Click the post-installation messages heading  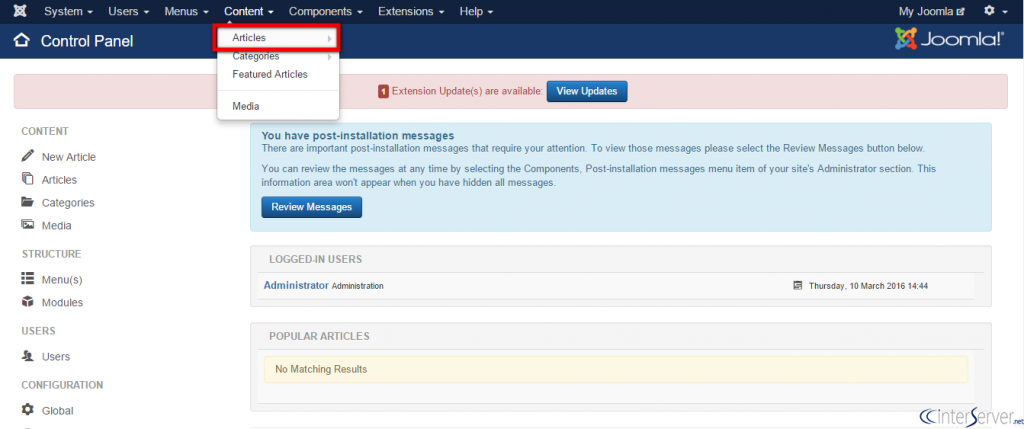357,136
